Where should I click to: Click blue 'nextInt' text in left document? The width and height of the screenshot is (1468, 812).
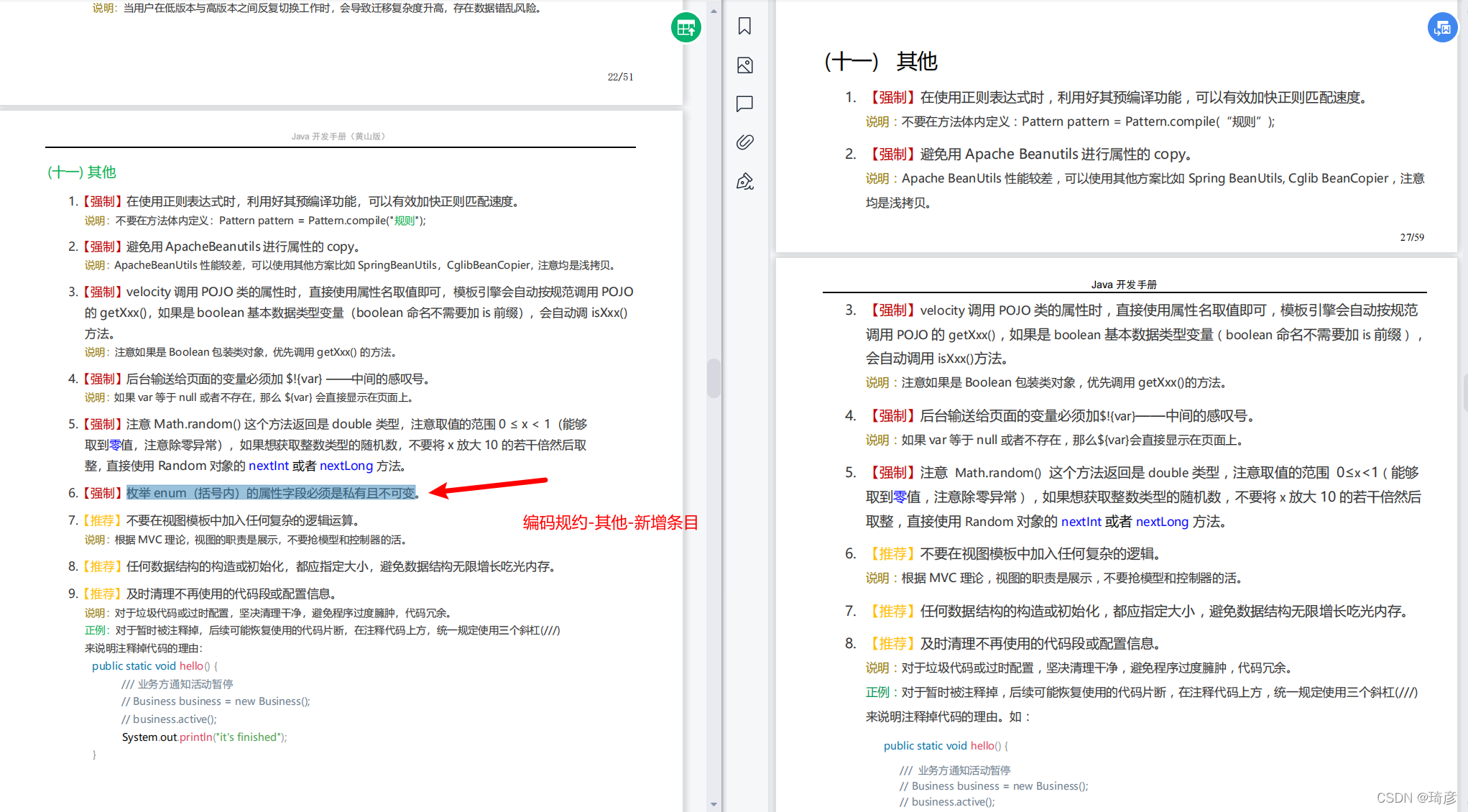[268, 466]
